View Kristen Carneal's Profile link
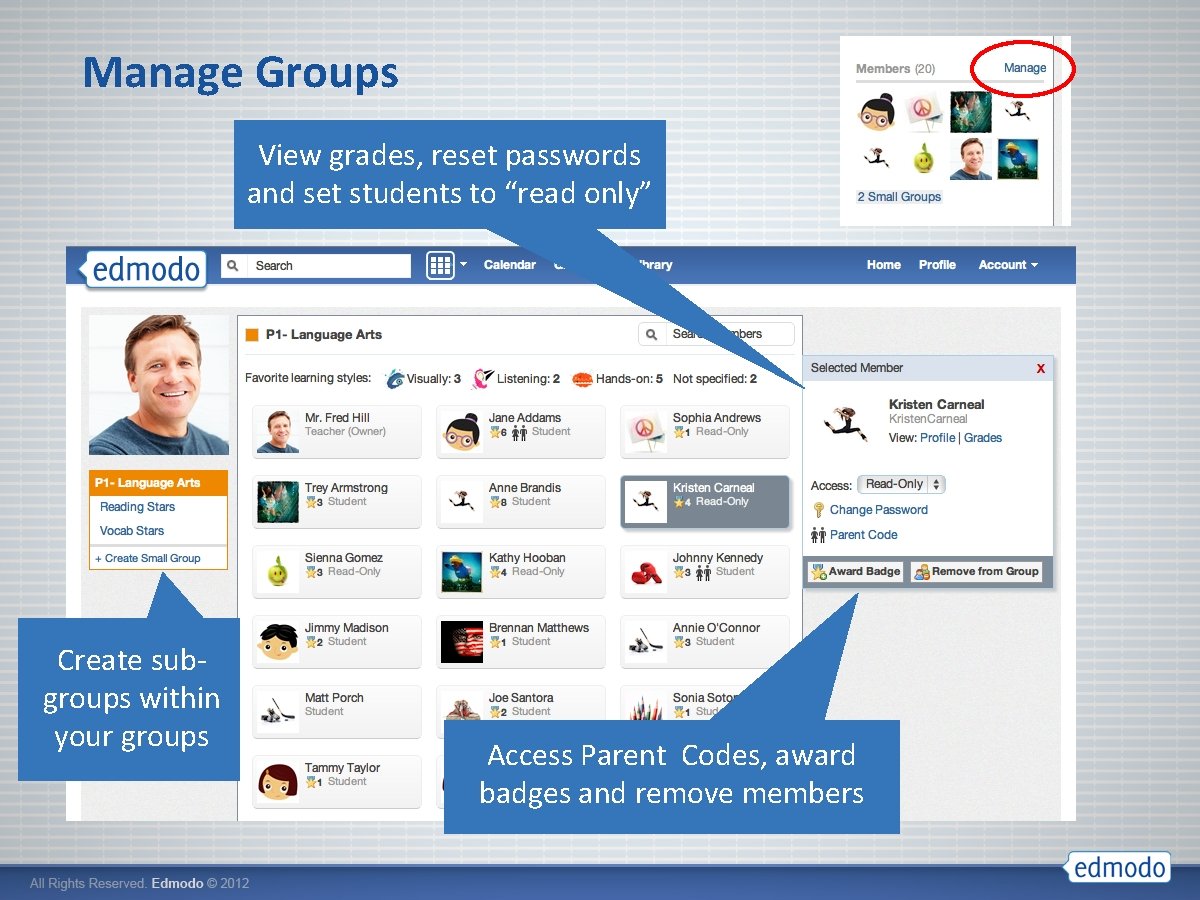This screenshot has width=1200, height=900. click(x=937, y=438)
